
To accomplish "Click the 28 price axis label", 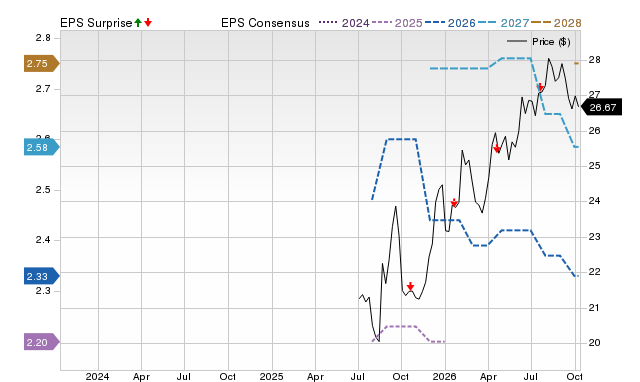I will (x=594, y=60).
